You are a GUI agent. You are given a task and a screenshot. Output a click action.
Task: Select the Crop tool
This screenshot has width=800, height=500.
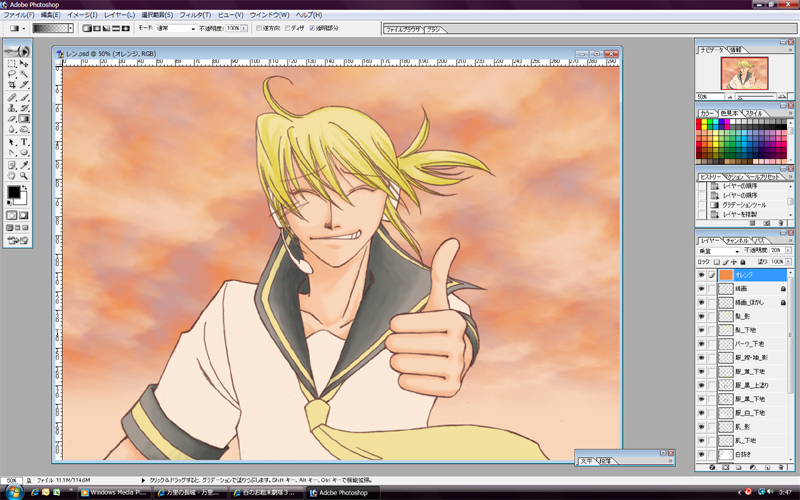[11, 85]
